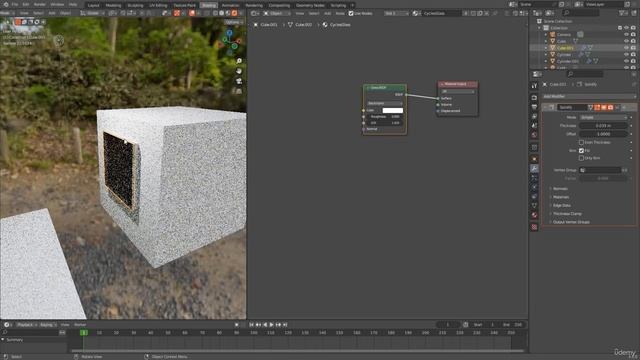Image resolution: width=640 pixels, height=360 pixels.
Task: Open the Glass BSDF distribution dropdown
Action: [384, 103]
